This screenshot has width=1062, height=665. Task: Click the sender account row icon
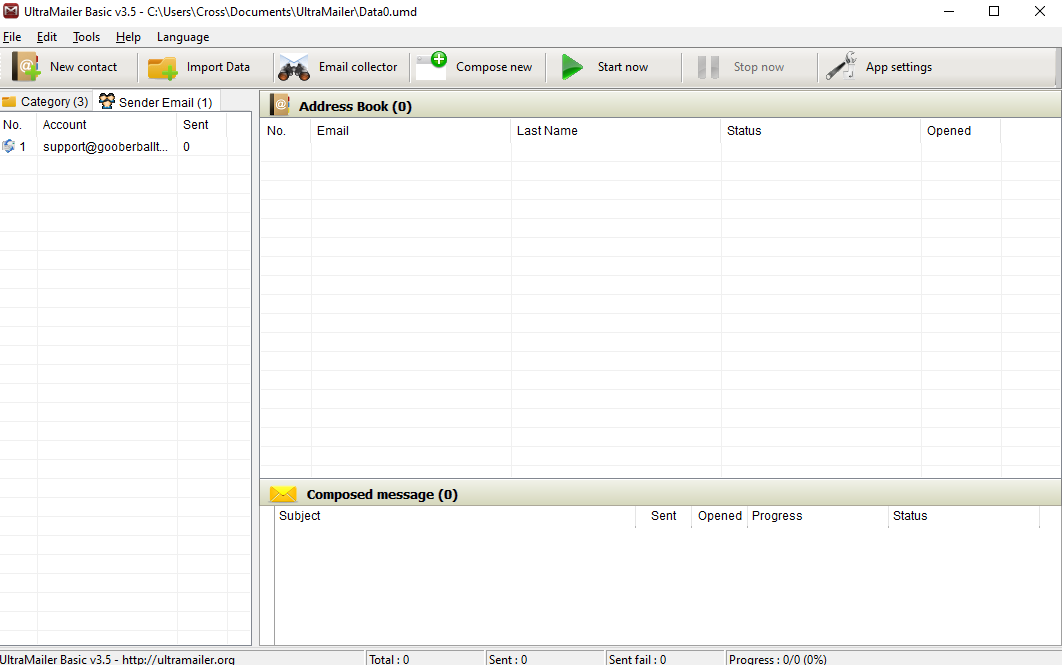[8, 146]
